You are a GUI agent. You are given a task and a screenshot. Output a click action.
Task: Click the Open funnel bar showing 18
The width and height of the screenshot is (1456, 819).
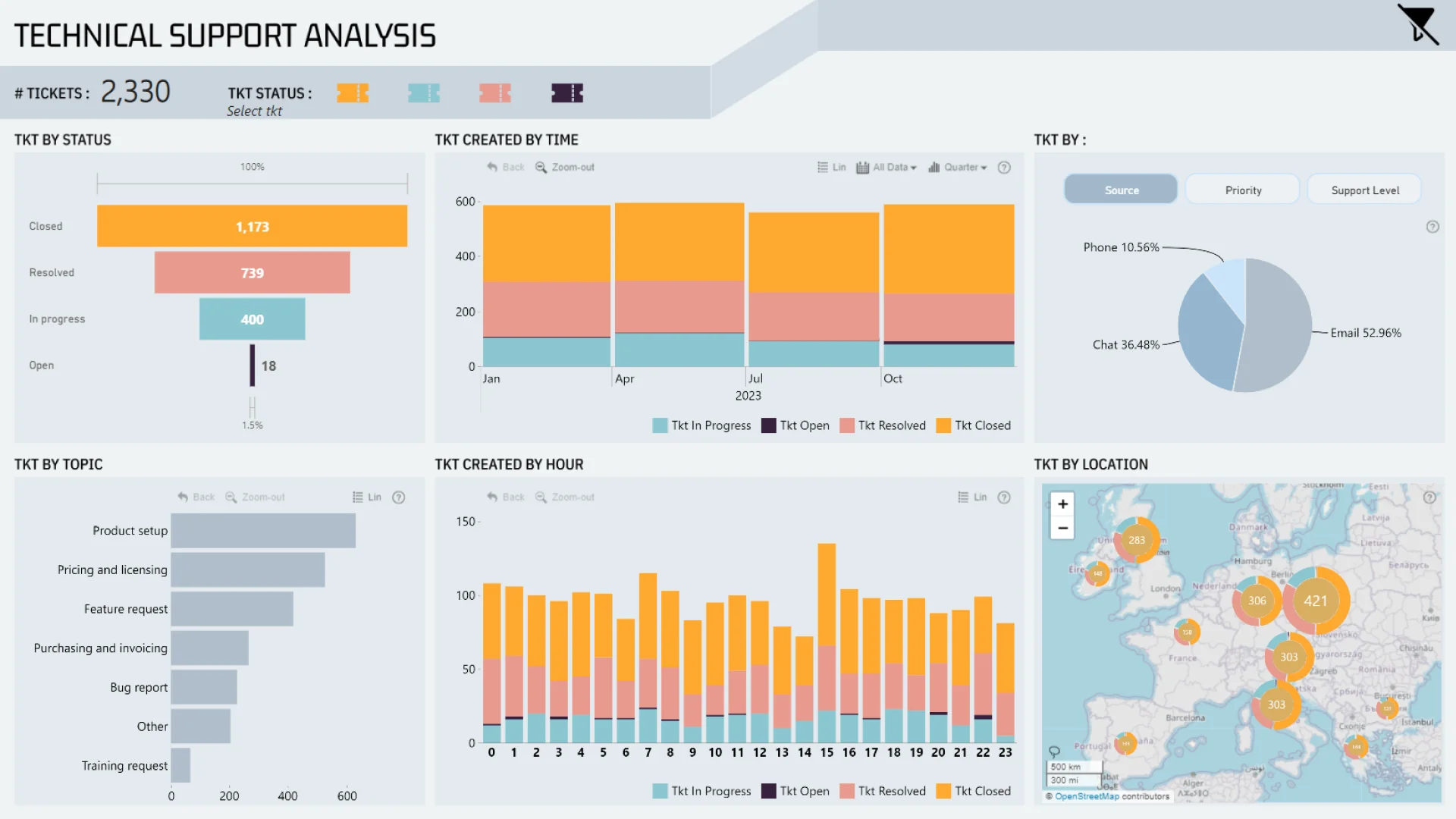click(253, 365)
